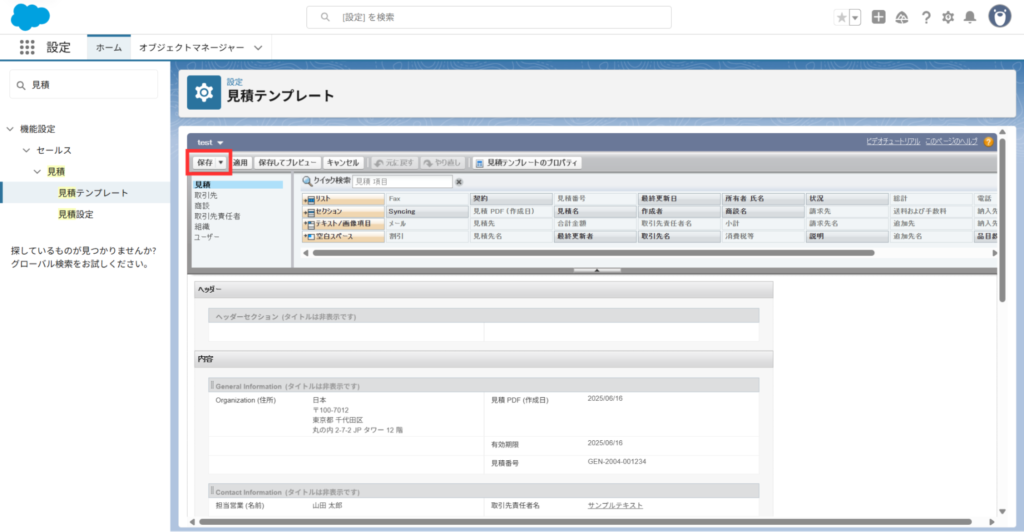Click the 適用 button
Viewport: 1024px width, 532px height.
tap(240, 163)
